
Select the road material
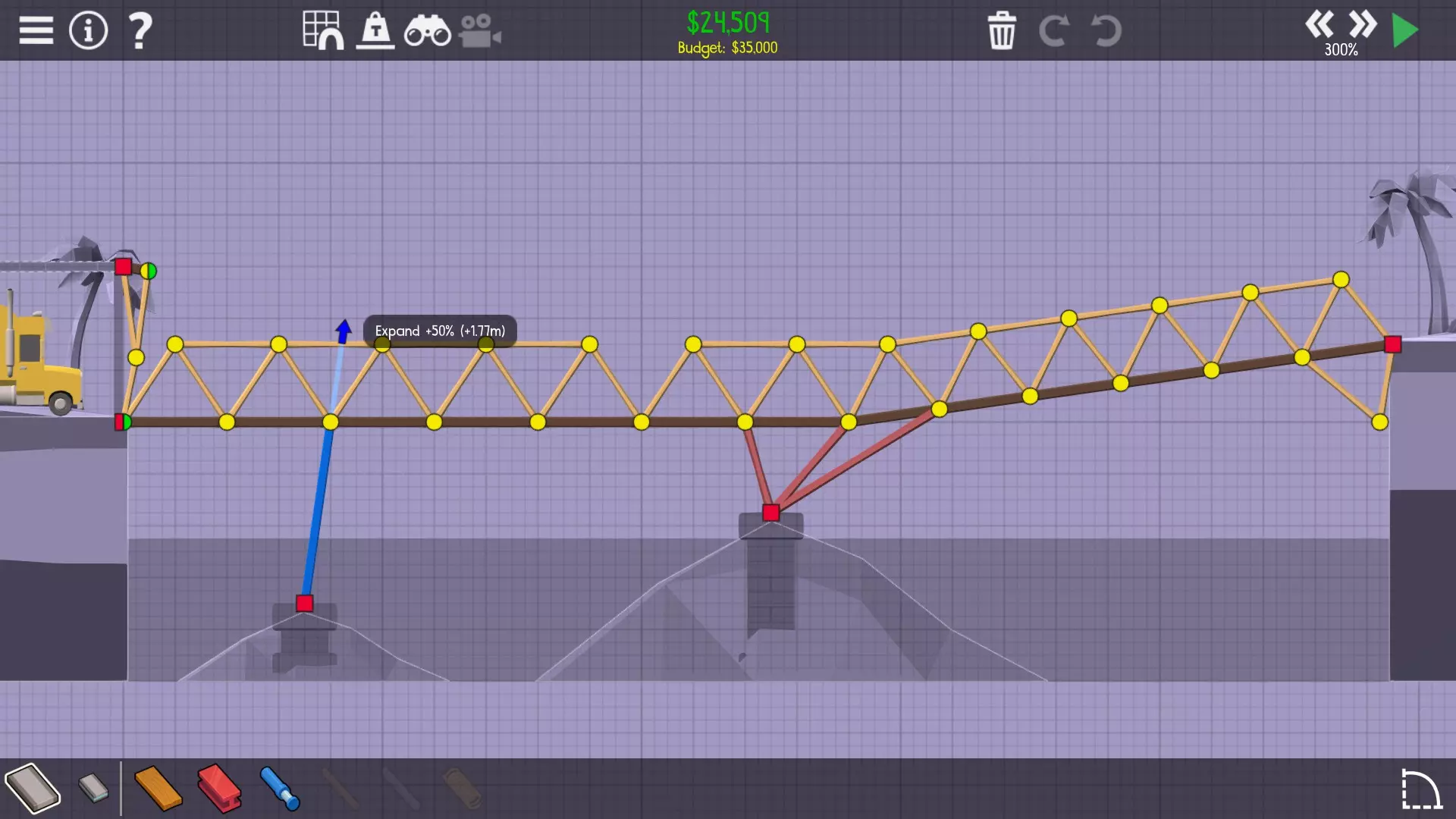(x=33, y=788)
